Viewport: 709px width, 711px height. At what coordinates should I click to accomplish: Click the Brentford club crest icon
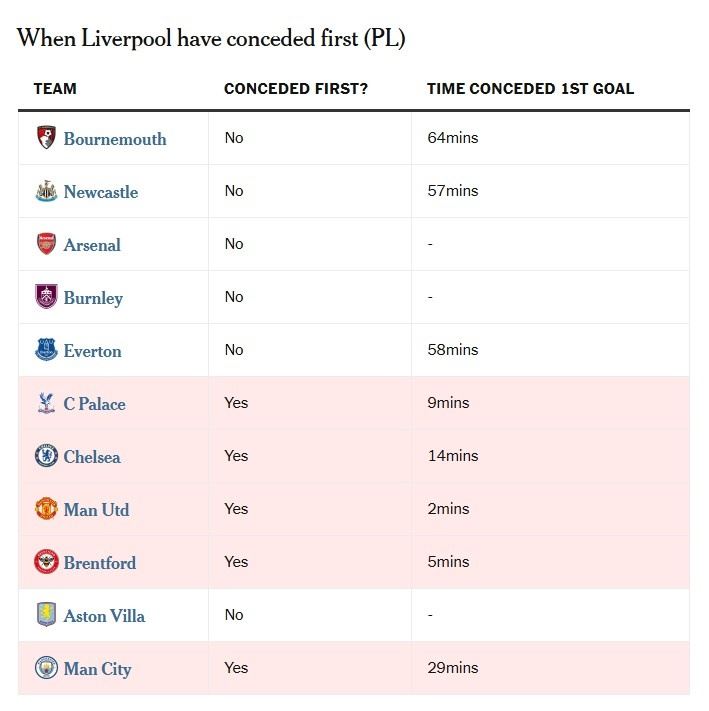coord(45,562)
